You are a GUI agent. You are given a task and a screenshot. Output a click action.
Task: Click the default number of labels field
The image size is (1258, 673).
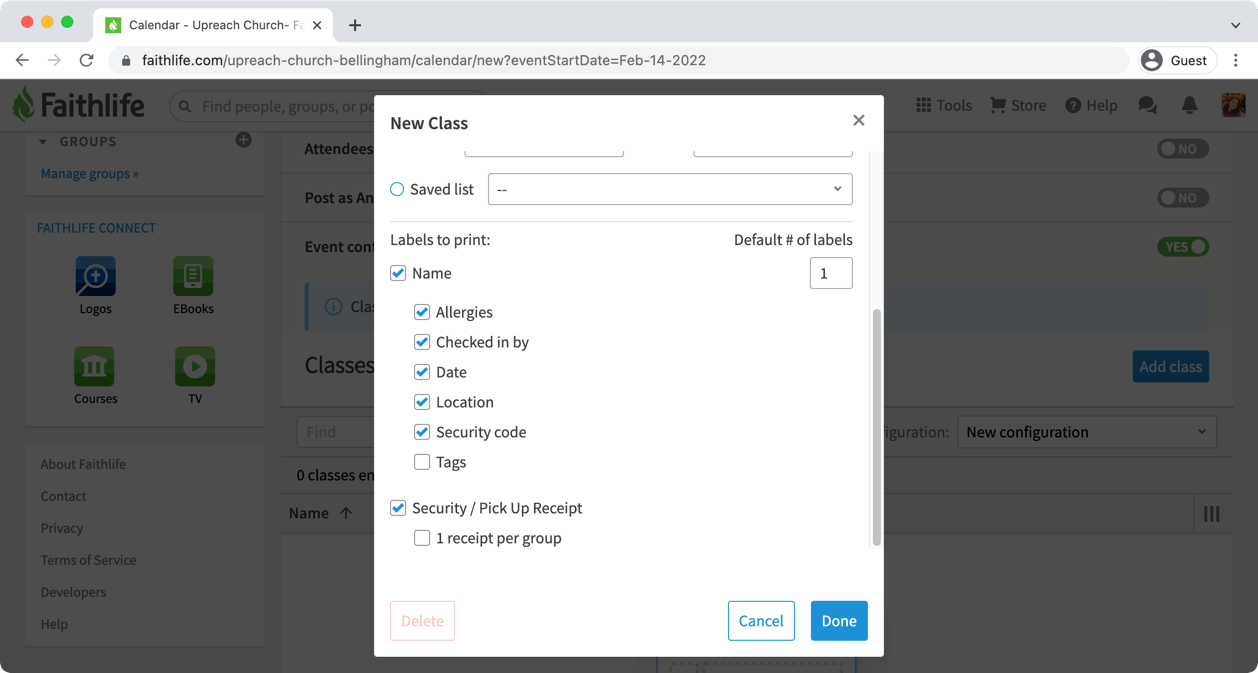tap(830, 273)
